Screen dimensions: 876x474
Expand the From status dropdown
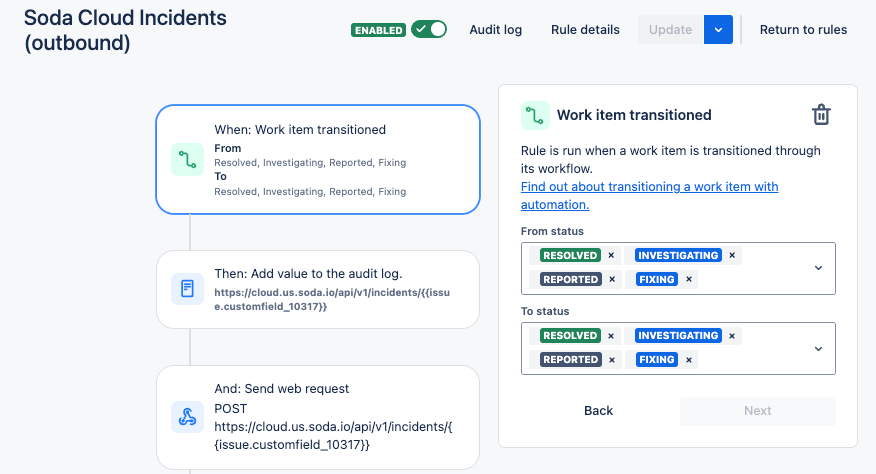click(x=818, y=268)
